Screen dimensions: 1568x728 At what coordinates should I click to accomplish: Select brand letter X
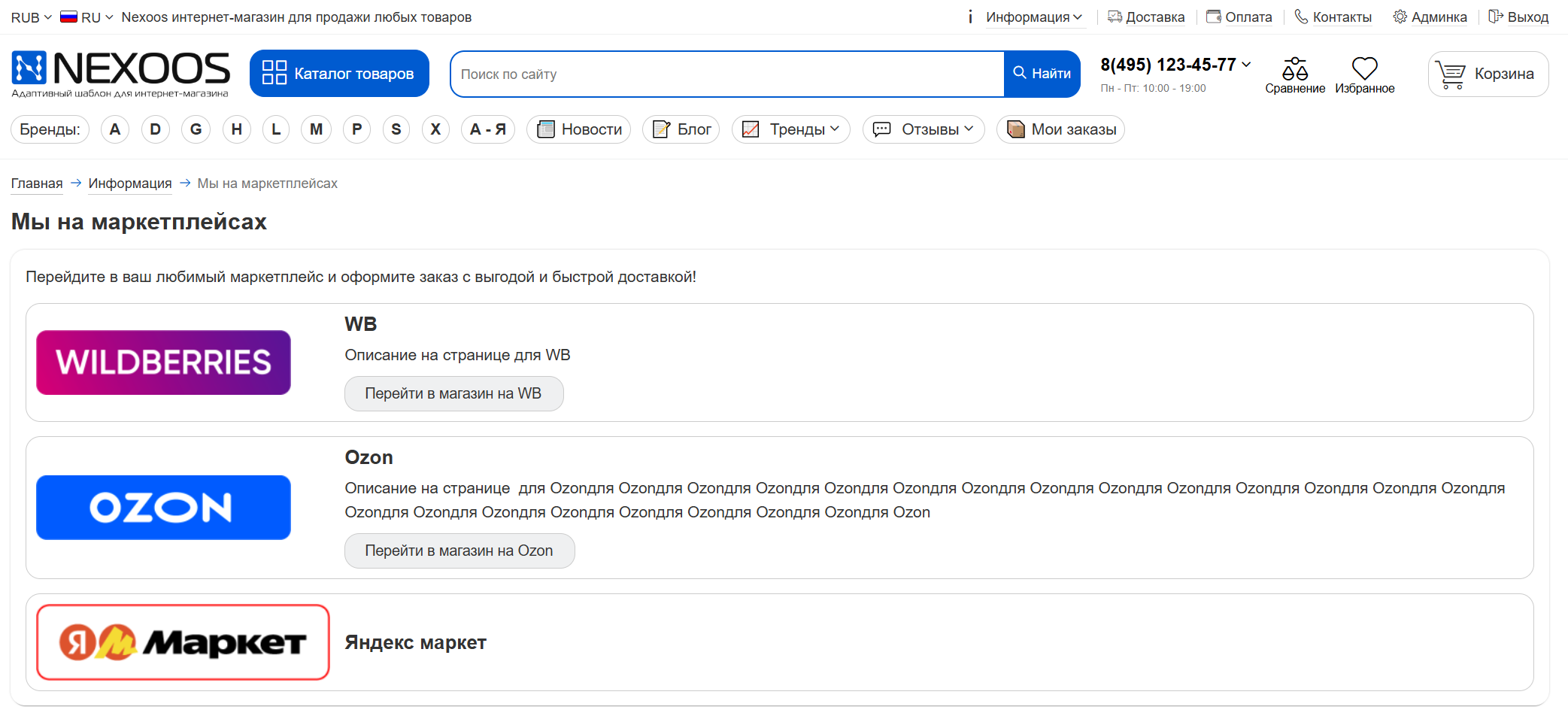(x=435, y=129)
